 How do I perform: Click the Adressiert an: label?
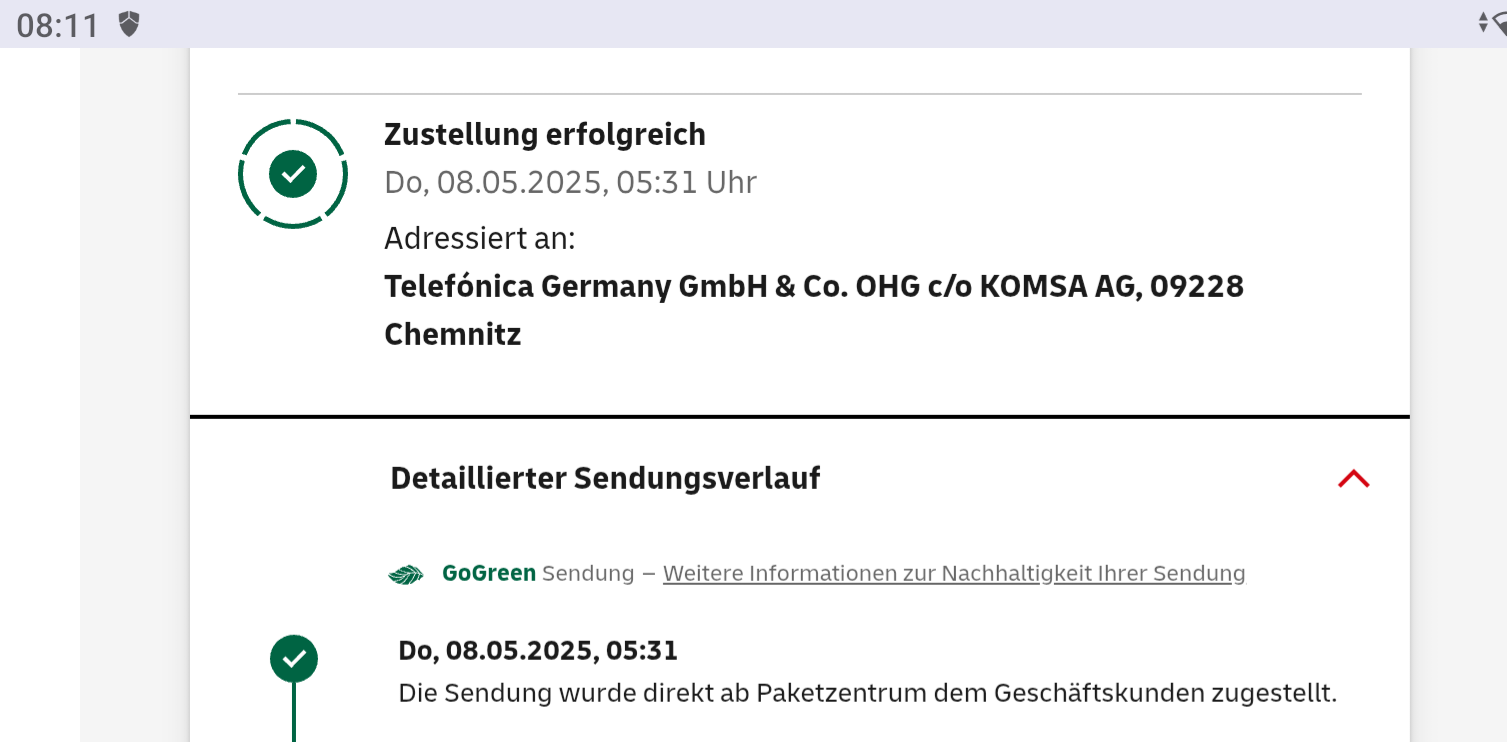[x=480, y=239]
